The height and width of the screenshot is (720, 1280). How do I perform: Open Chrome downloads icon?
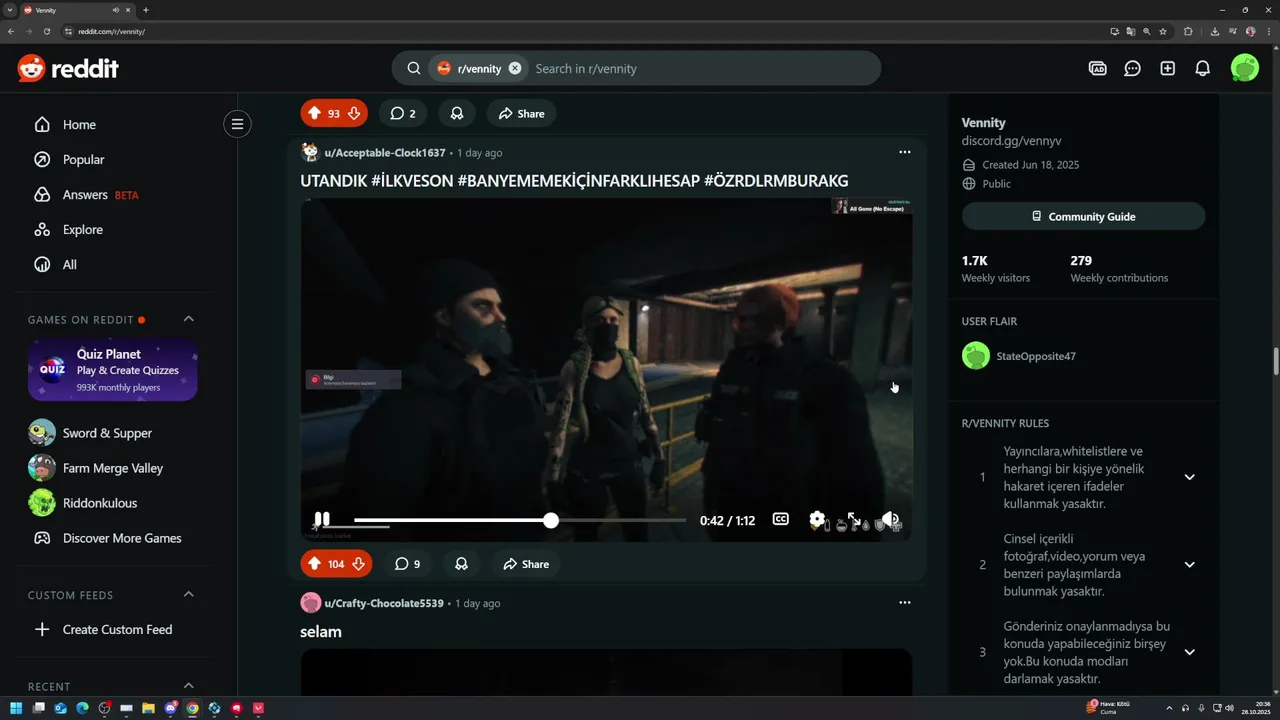click(1214, 31)
